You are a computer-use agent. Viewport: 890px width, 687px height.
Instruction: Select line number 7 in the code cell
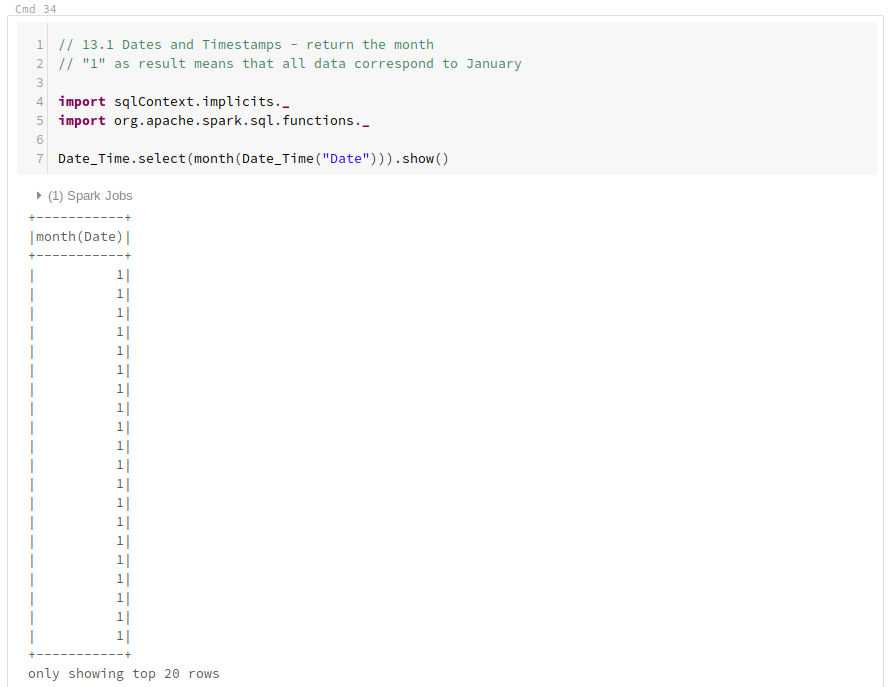(39, 158)
